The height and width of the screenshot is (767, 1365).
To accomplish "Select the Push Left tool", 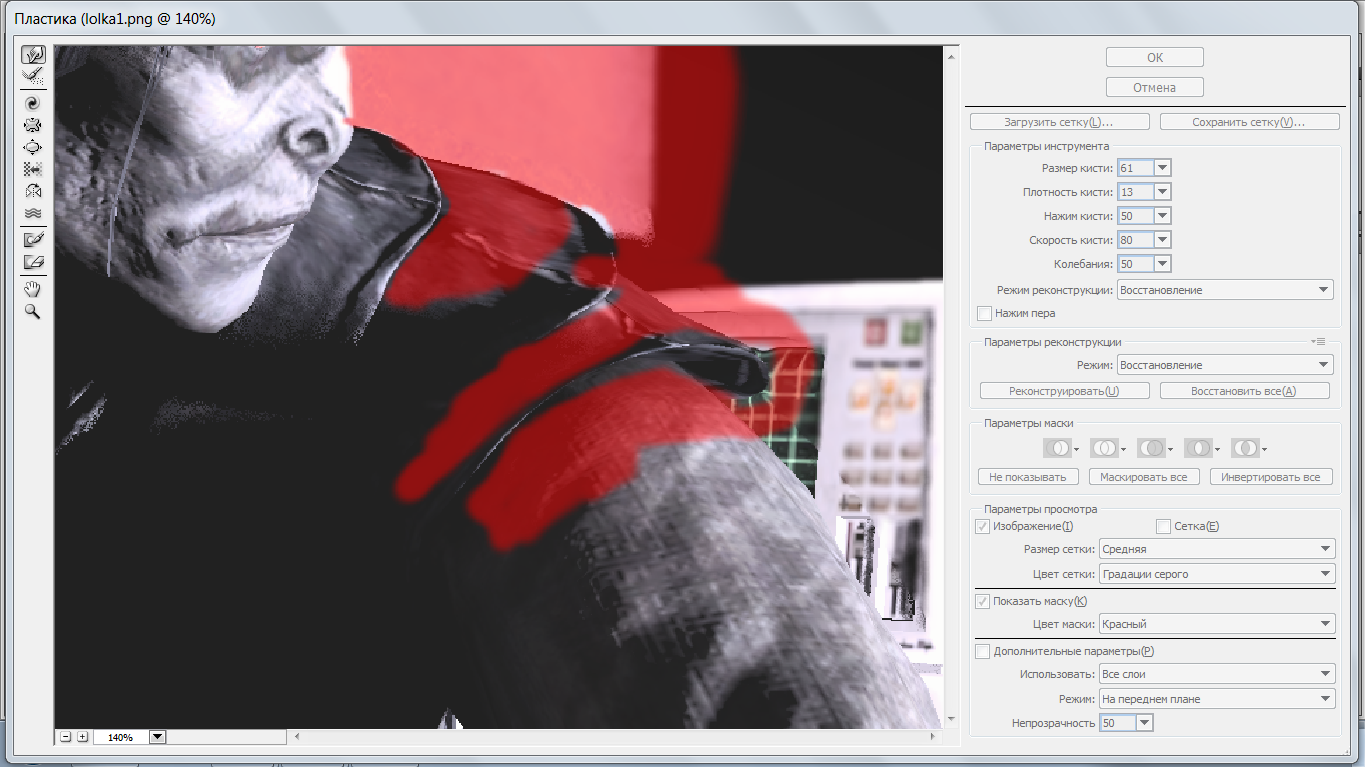I will pos(32,169).
